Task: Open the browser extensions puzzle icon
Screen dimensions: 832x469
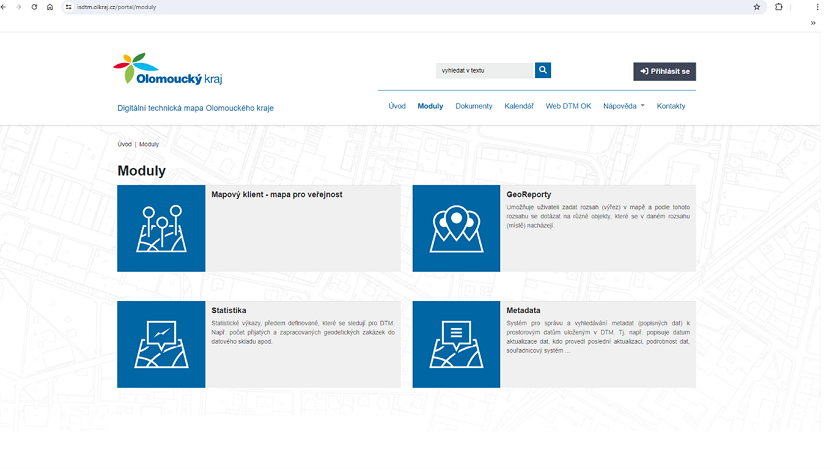Action: [778, 7]
